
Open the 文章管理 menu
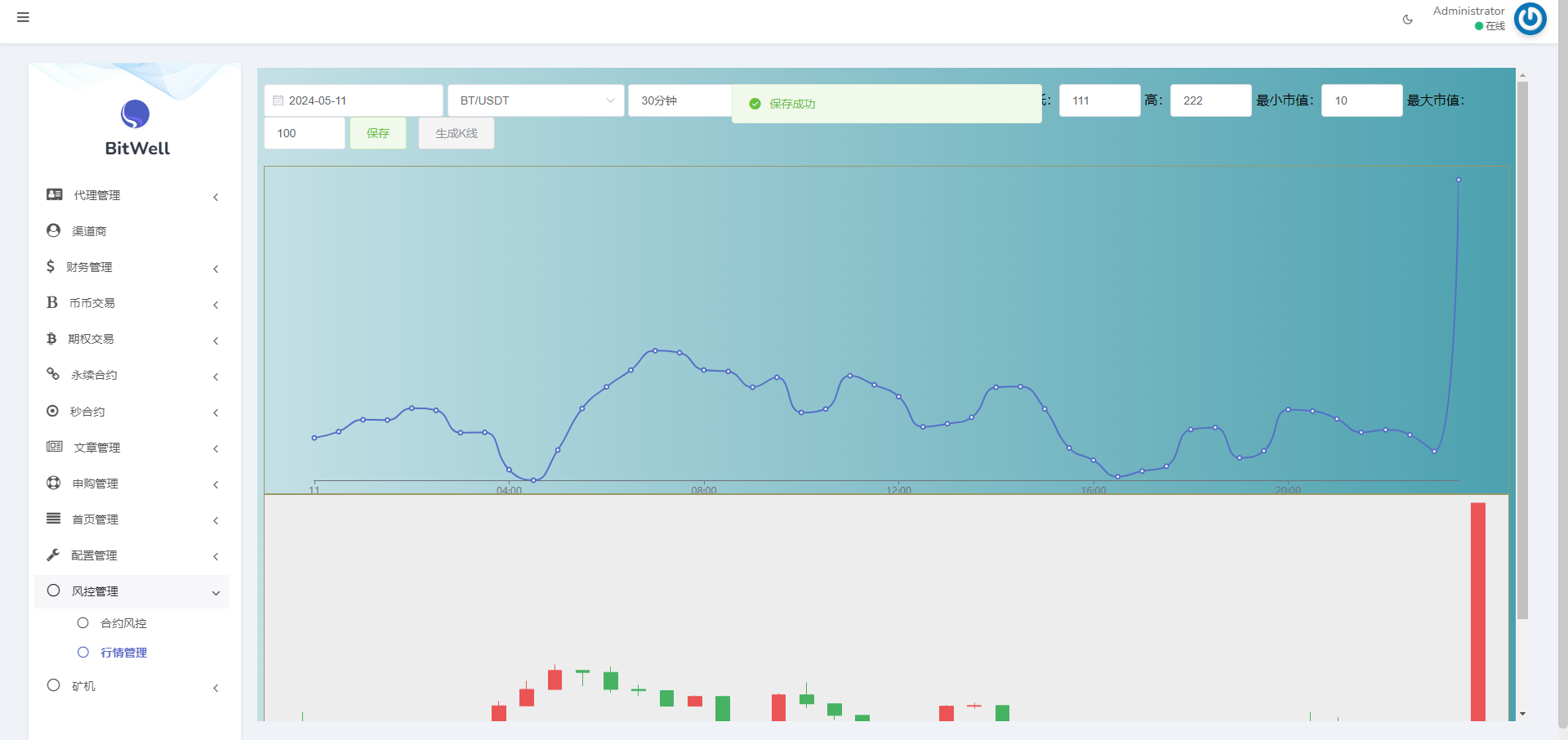point(97,448)
